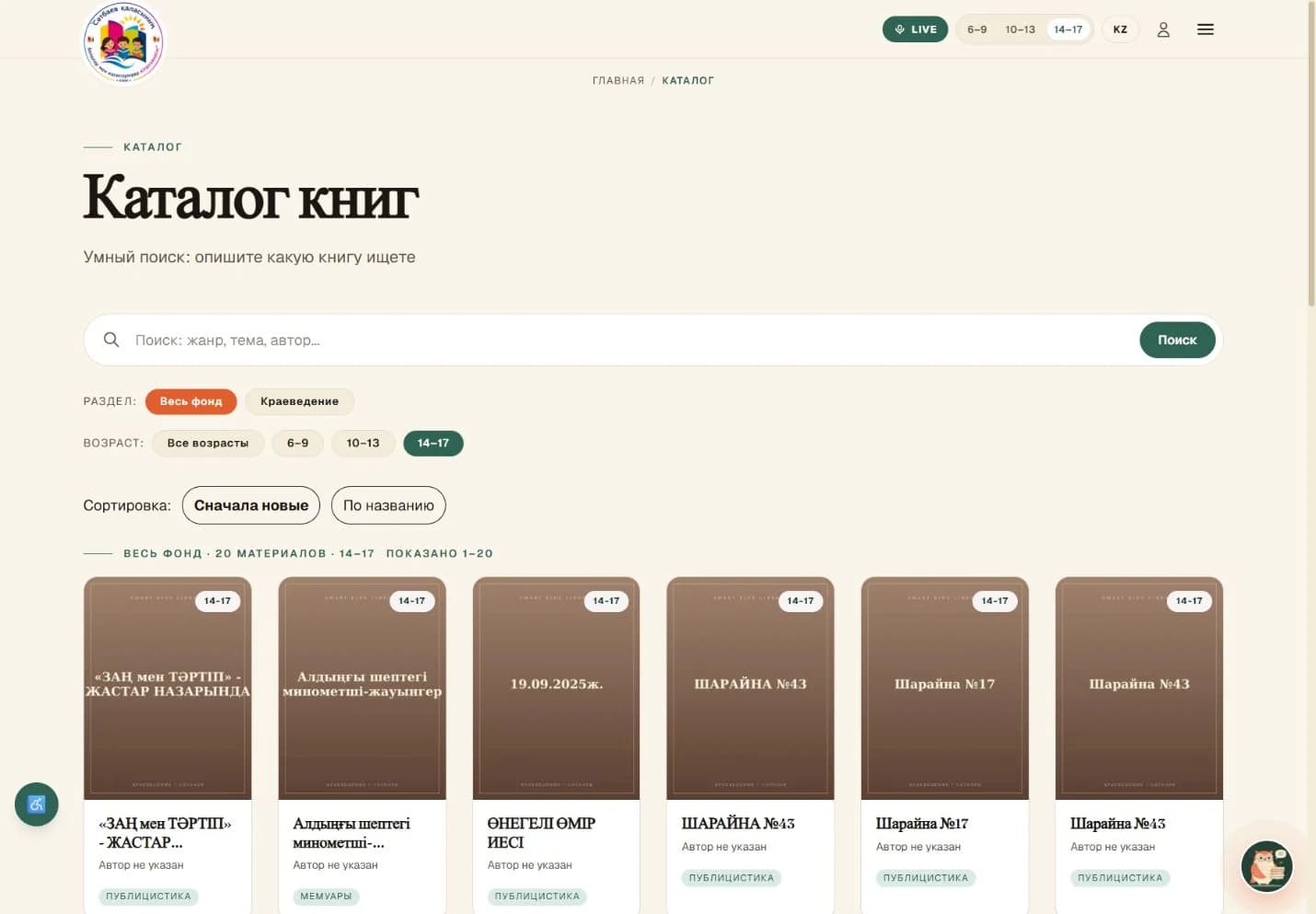
Task: Click the Поиск button
Action: pyautogui.click(x=1177, y=340)
